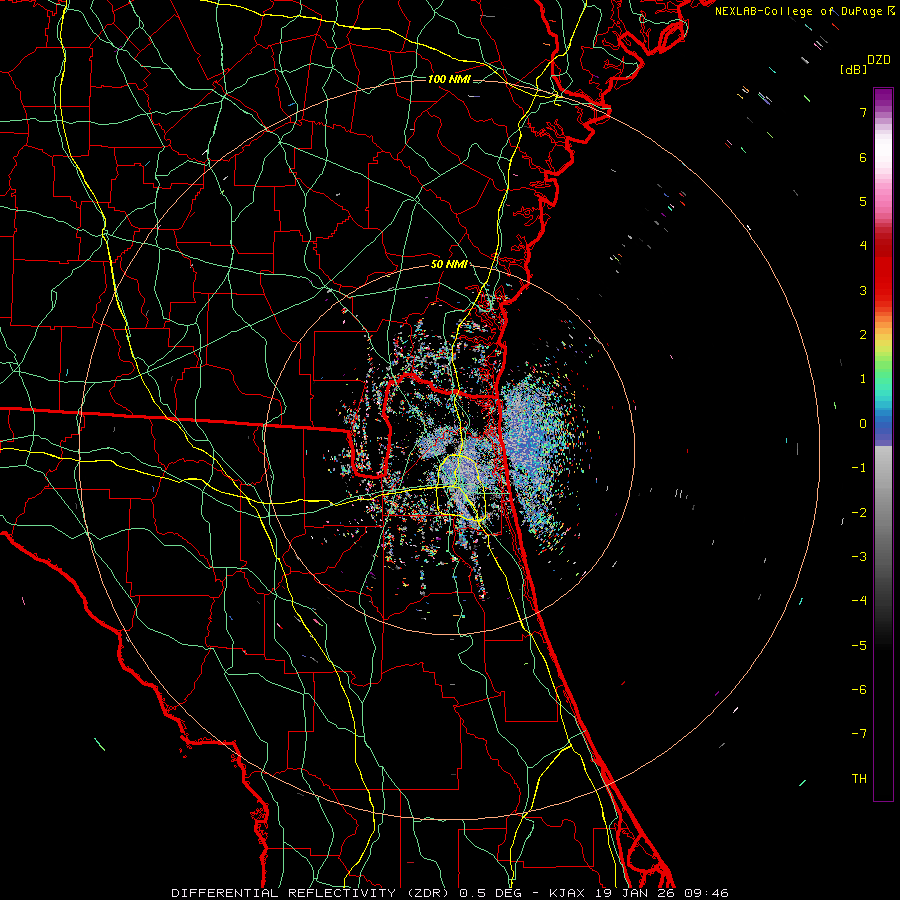The width and height of the screenshot is (900, 900).
Task: Select the -5 value on color scale
Action: (859, 645)
